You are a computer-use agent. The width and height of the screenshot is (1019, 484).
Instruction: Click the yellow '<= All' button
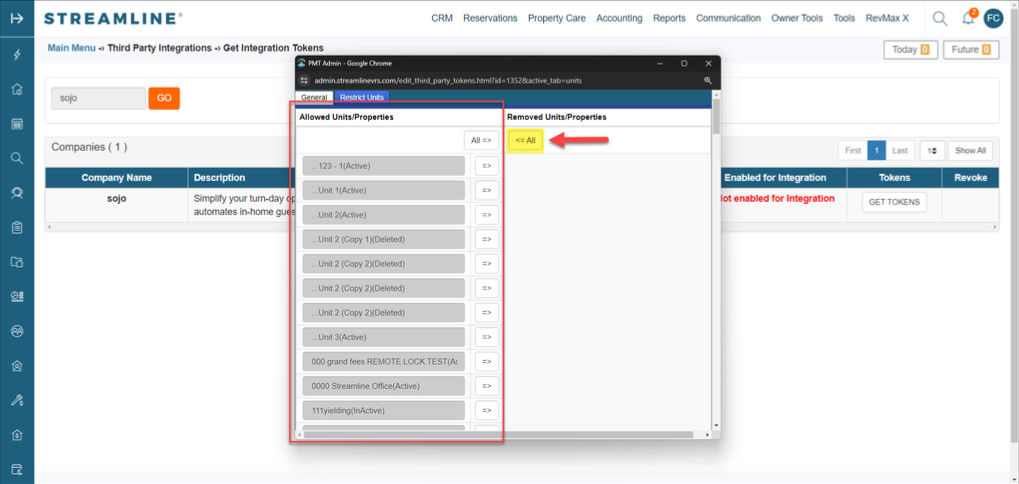pyautogui.click(x=525, y=140)
